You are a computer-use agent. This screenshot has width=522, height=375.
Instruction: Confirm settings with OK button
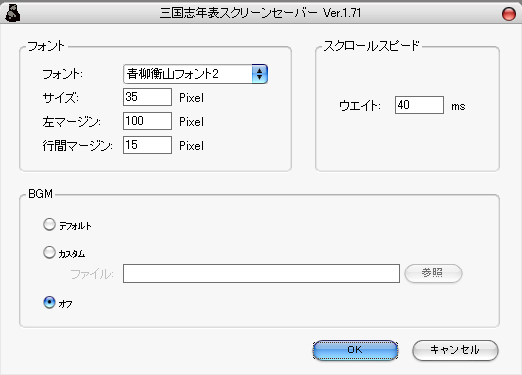(x=355, y=350)
